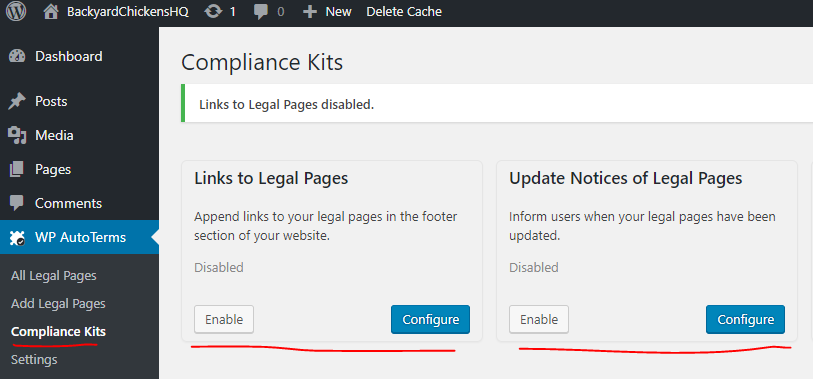
Task: Click the comments count '0' in admin bar
Action: click(281, 11)
